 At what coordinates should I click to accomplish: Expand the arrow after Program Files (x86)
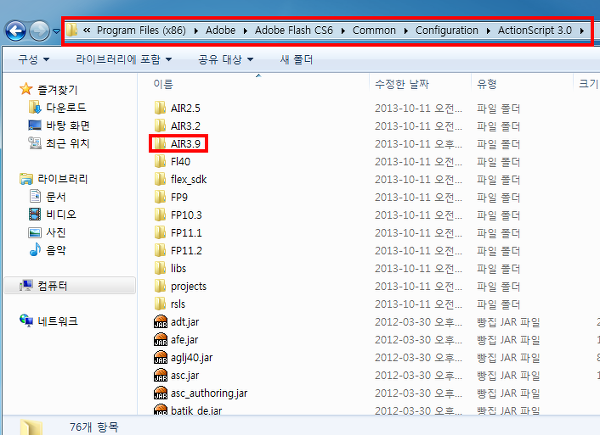tap(196, 31)
